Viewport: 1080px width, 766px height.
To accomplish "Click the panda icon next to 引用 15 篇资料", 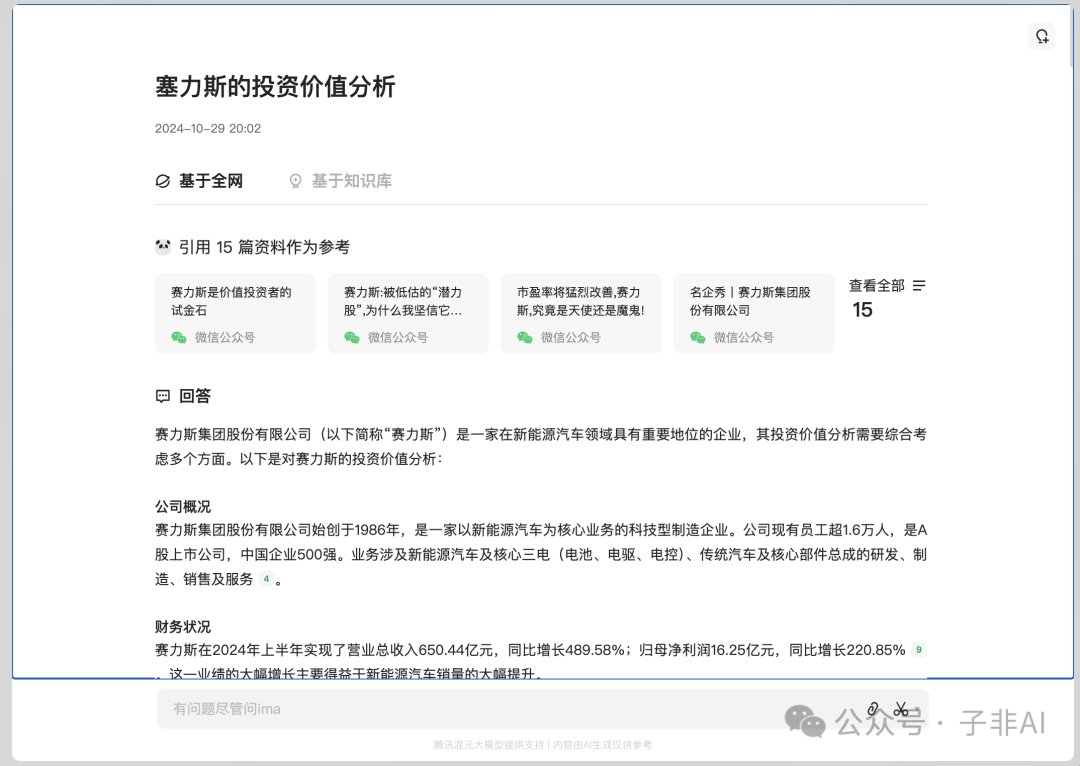I will pyautogui.click(x=163, y=247).
